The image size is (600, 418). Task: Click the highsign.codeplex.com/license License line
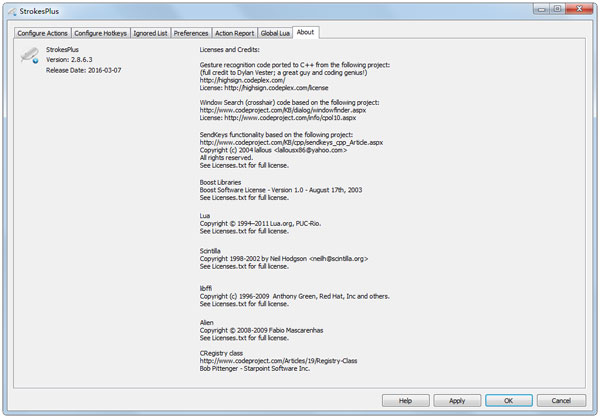[264, 88]
